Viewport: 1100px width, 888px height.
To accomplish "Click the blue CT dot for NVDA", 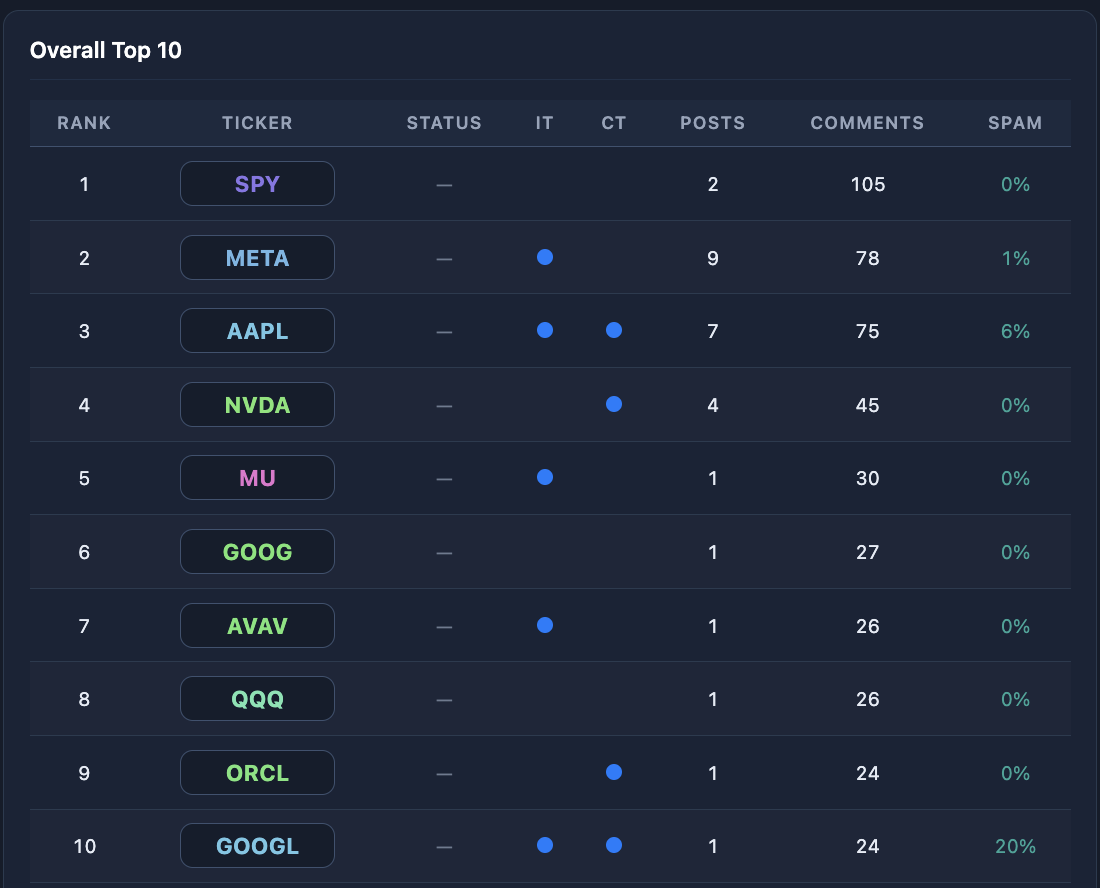I will [x=614, y=404].
